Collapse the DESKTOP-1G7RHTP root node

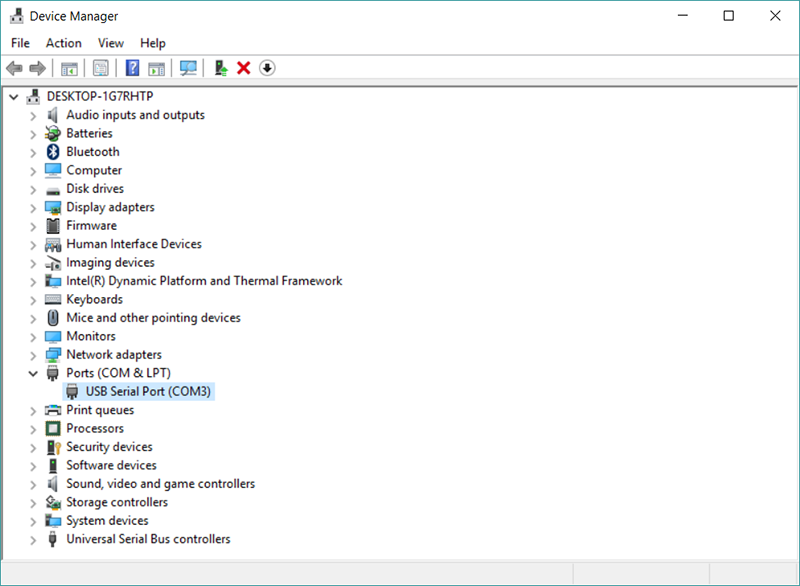click(x=14, y=97)
